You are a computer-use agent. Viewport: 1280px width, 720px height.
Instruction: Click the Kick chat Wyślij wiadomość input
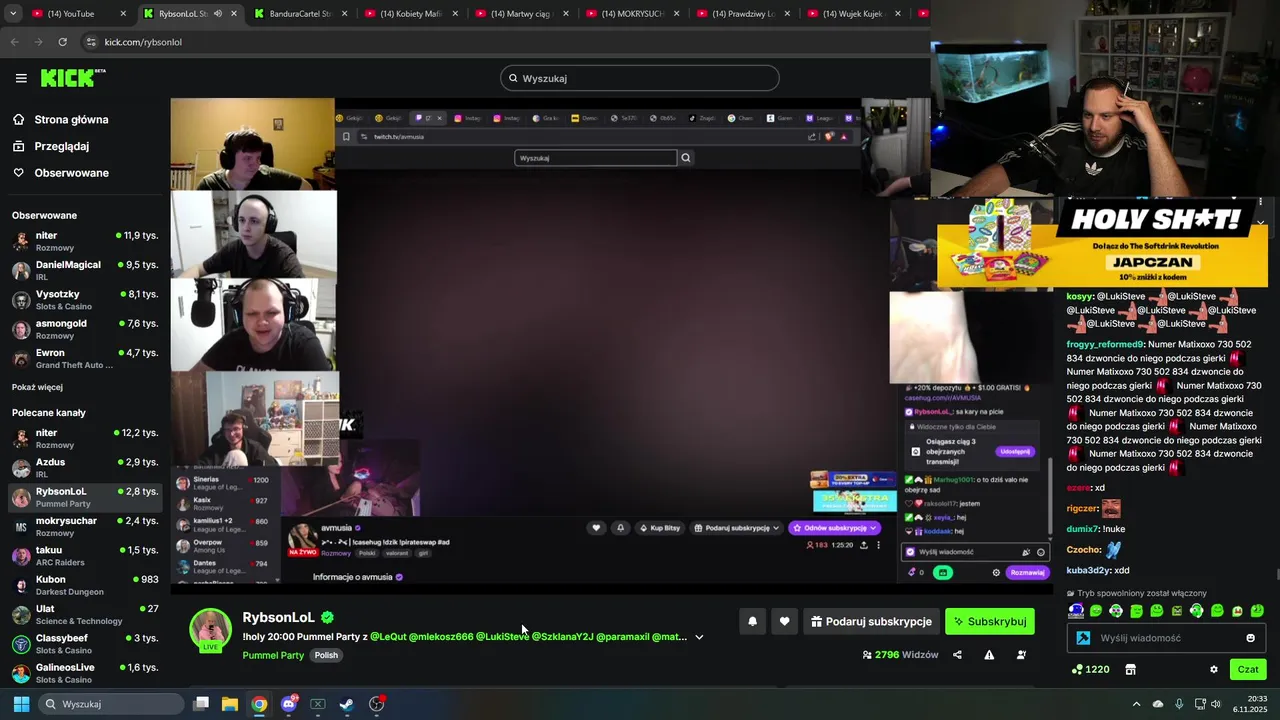pos(1168,638)
